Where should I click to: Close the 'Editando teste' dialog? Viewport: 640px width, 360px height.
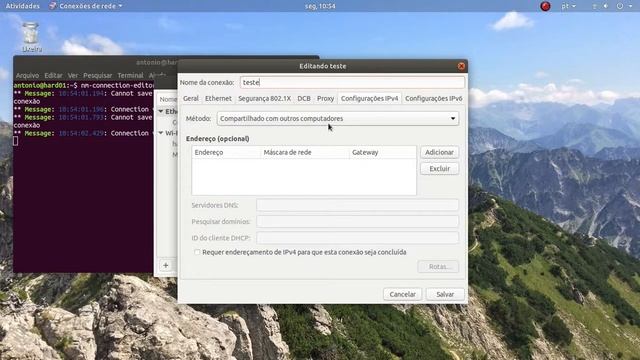point(461,66)
